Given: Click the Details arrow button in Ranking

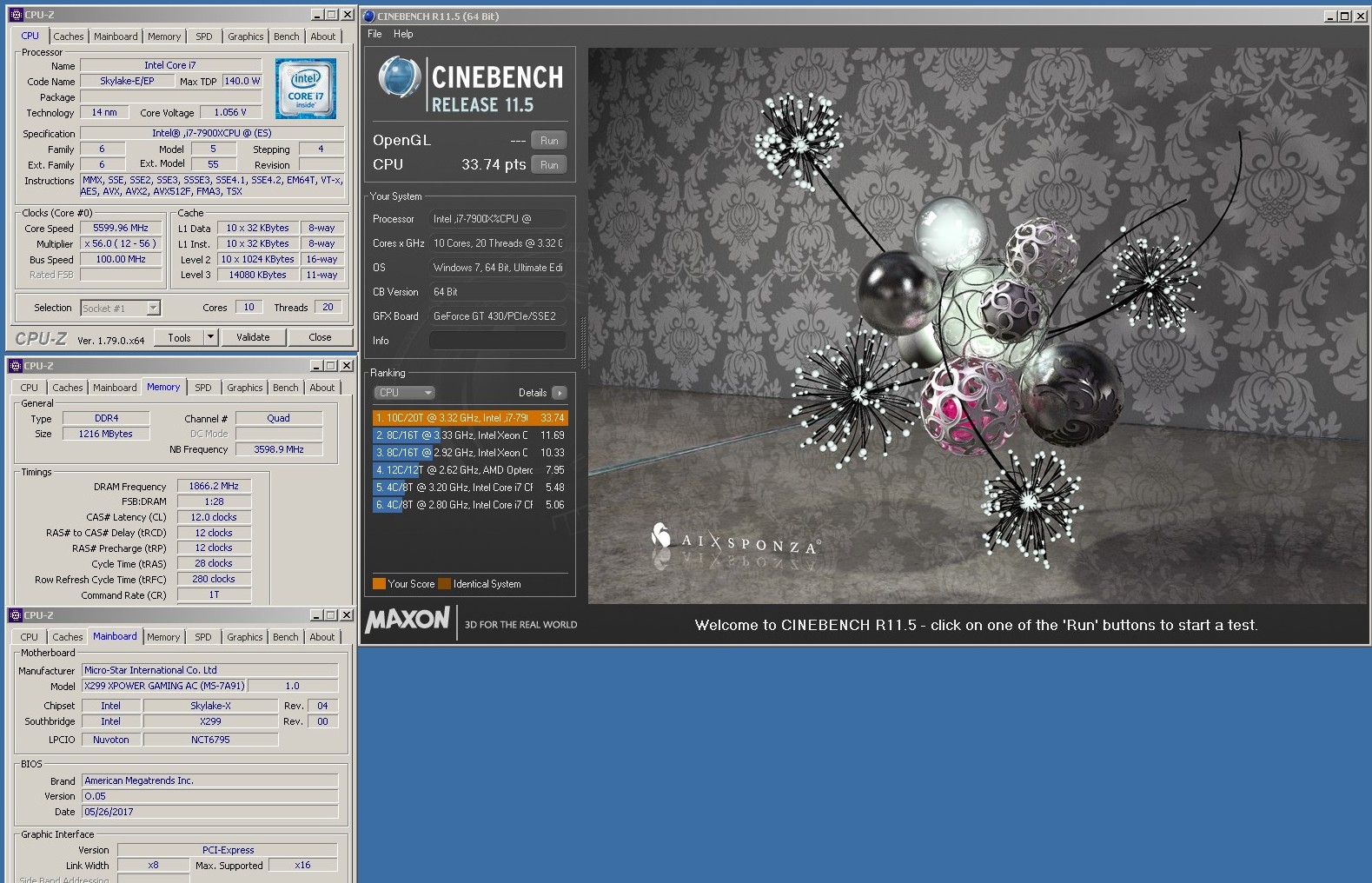Looking at the screenshot, I should pyautogui.click(x=560, y=393).
